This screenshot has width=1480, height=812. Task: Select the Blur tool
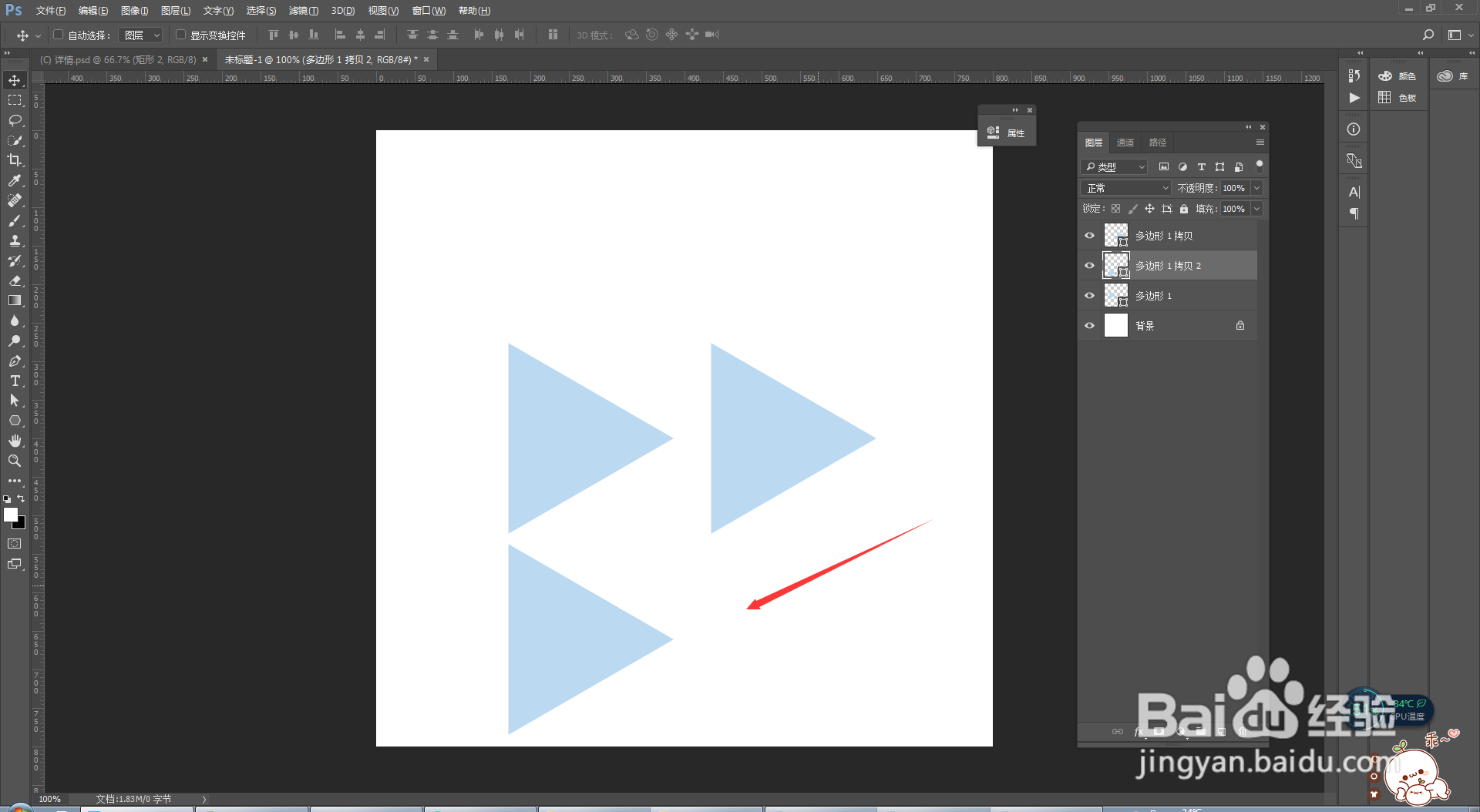click(15, 320)
